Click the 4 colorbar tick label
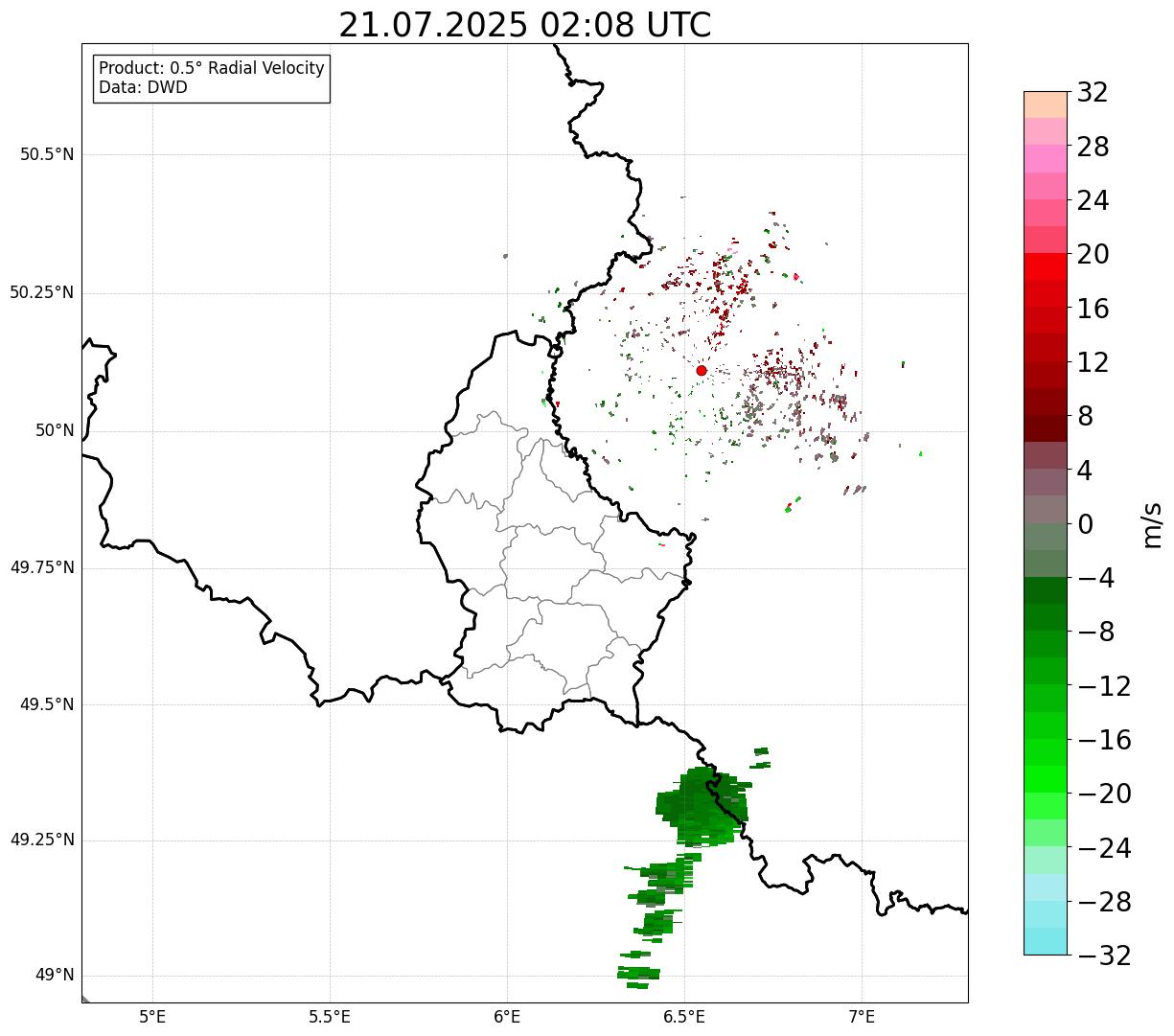Image resolution: width=1174 pixels, height=1036 pixels. 1085,471
